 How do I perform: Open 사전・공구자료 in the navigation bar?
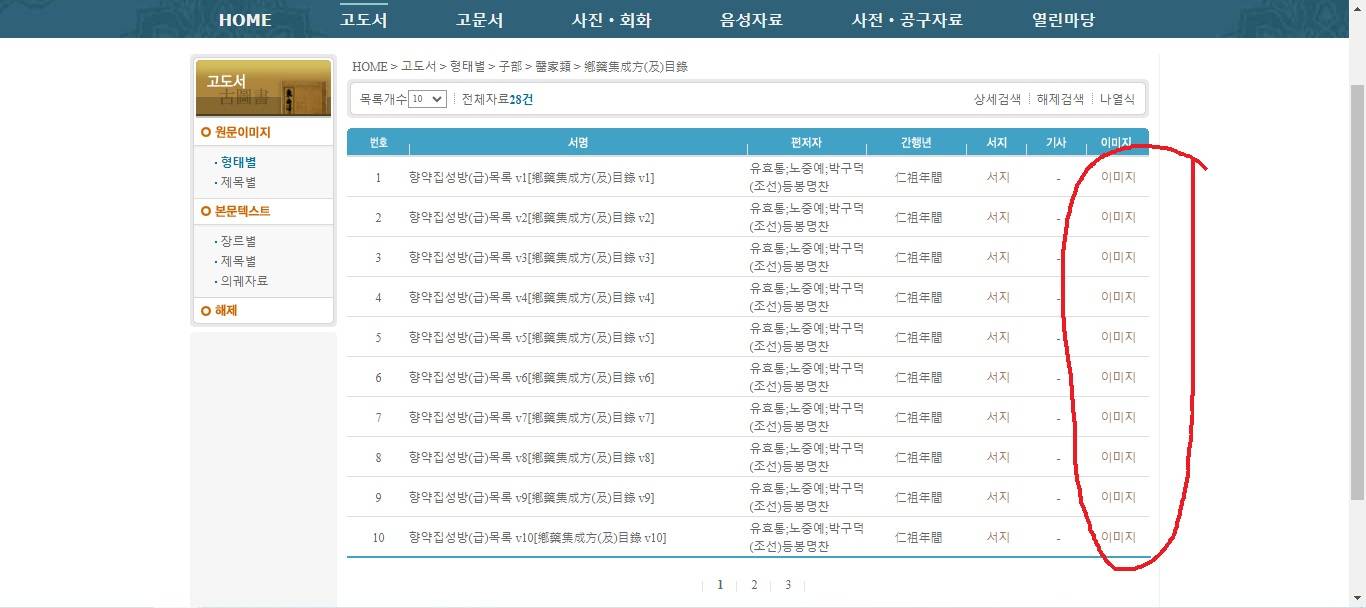tap(907, 20)
